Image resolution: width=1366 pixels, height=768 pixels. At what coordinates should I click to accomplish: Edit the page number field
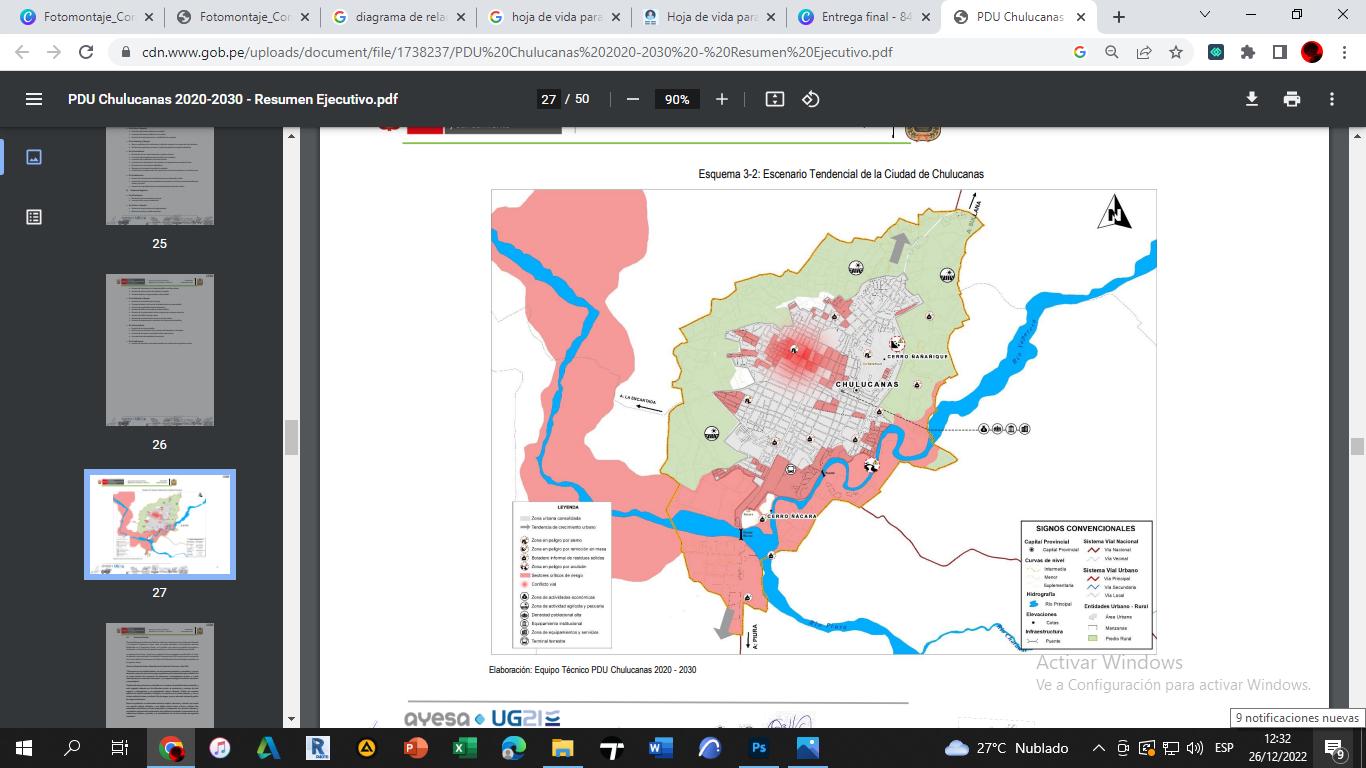coord(548,99)
